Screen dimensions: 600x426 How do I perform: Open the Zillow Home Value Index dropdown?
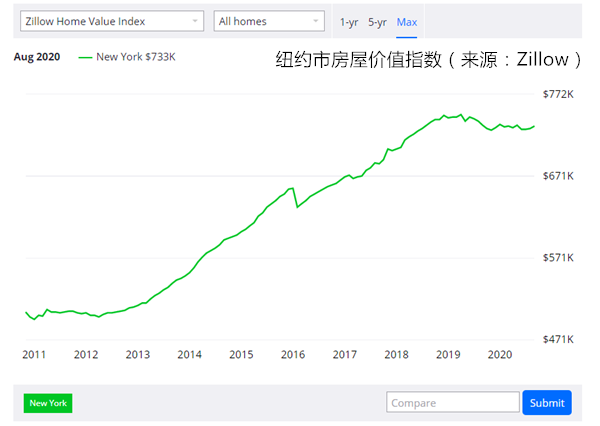coord(112,21)
